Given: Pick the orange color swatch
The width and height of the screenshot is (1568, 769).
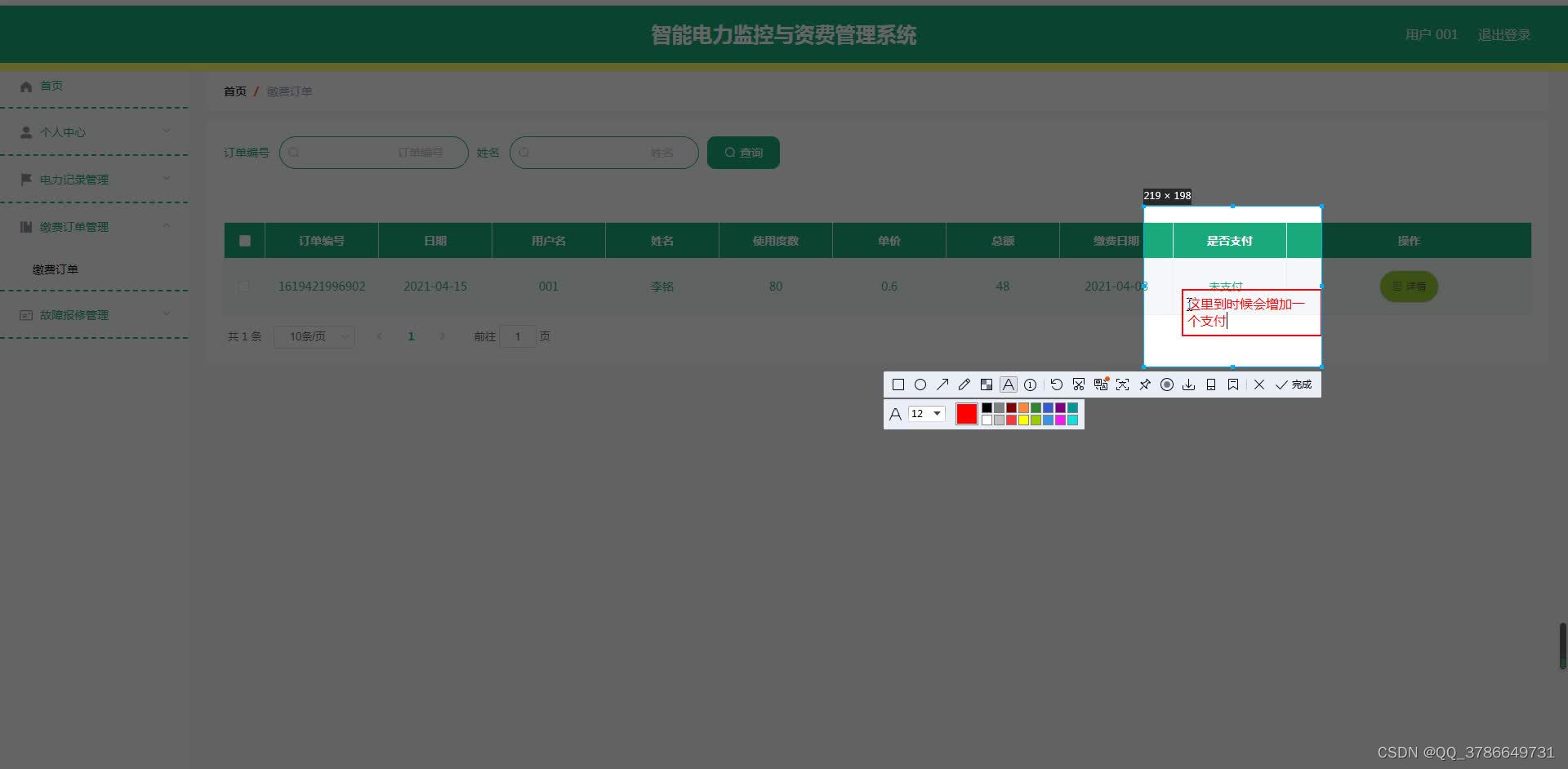Looking at the screenshot, I should [x=1024, y=407].
